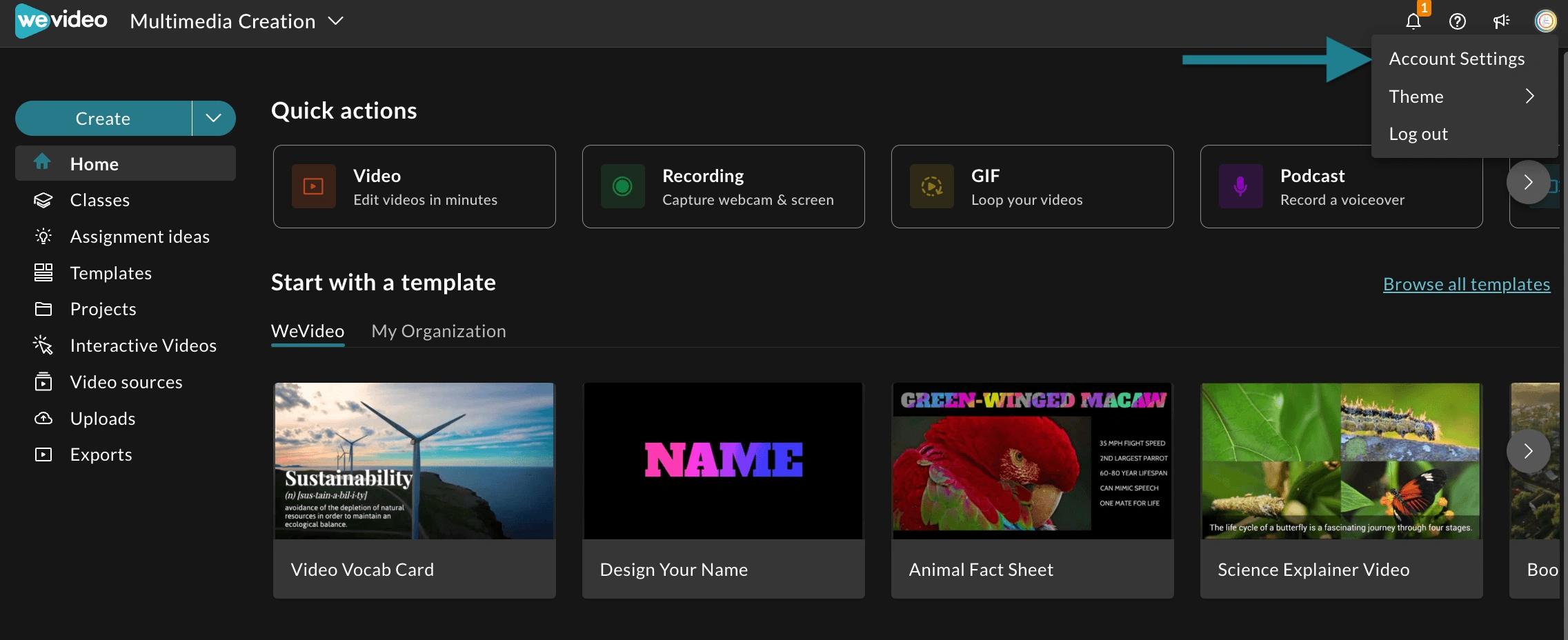Click the WeVideo logo

[61, 21]
